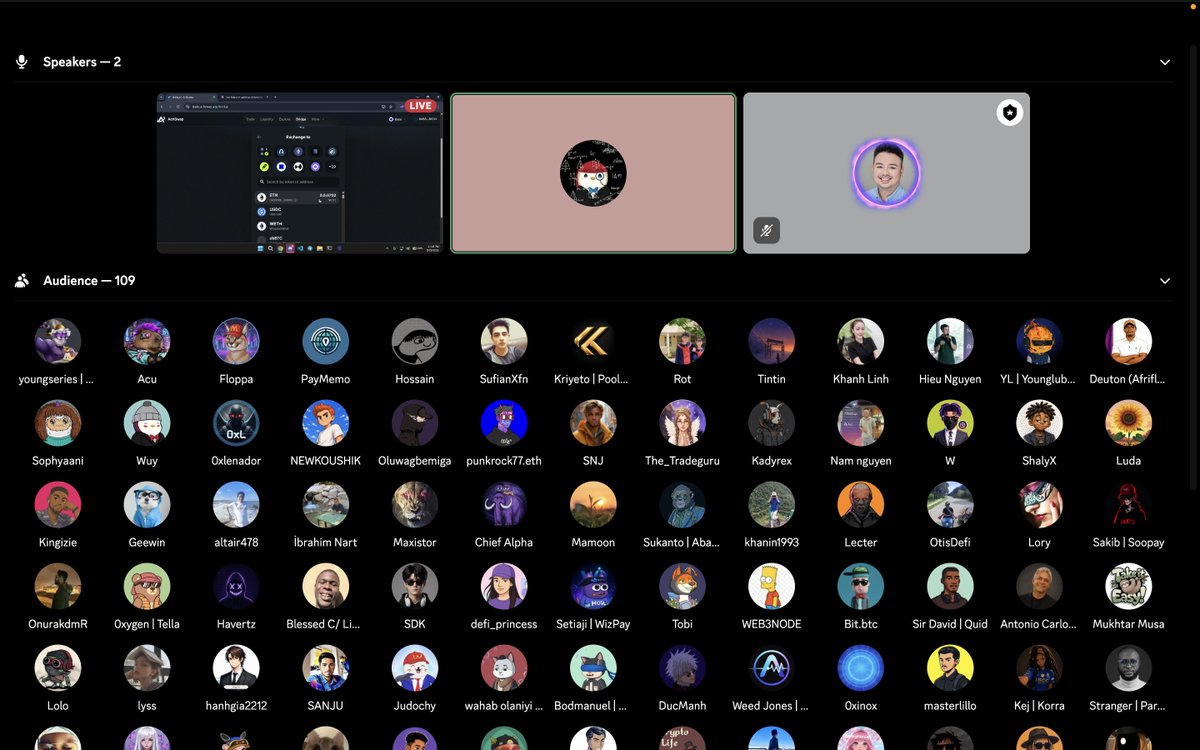1200x750 pixels.
Task: Open Kingizie's avatar
Action: click(x=58, y=505)
